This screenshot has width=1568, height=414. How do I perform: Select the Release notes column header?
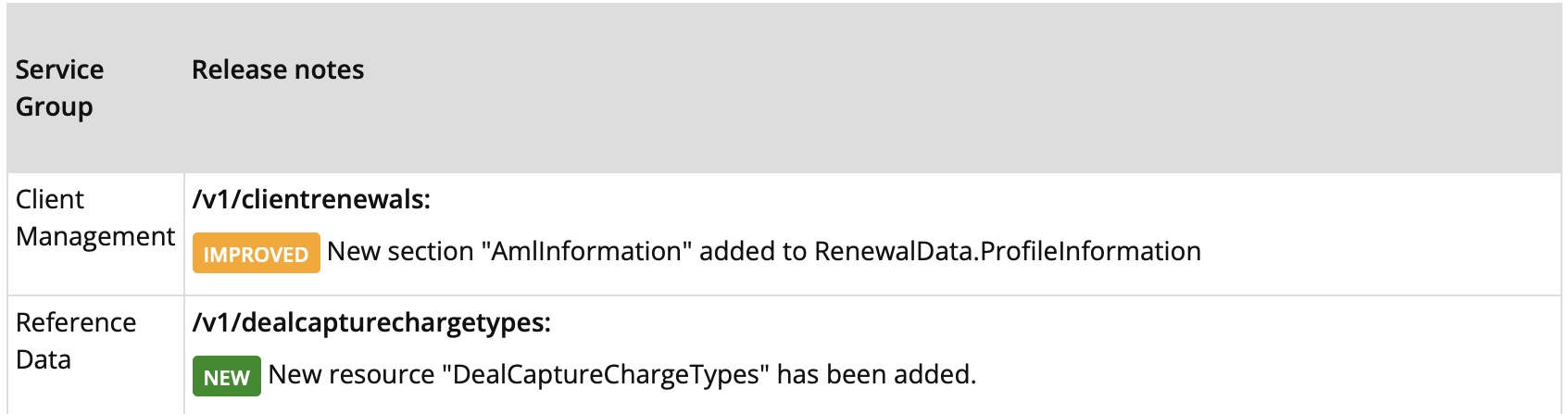click(x=278, y=69)
